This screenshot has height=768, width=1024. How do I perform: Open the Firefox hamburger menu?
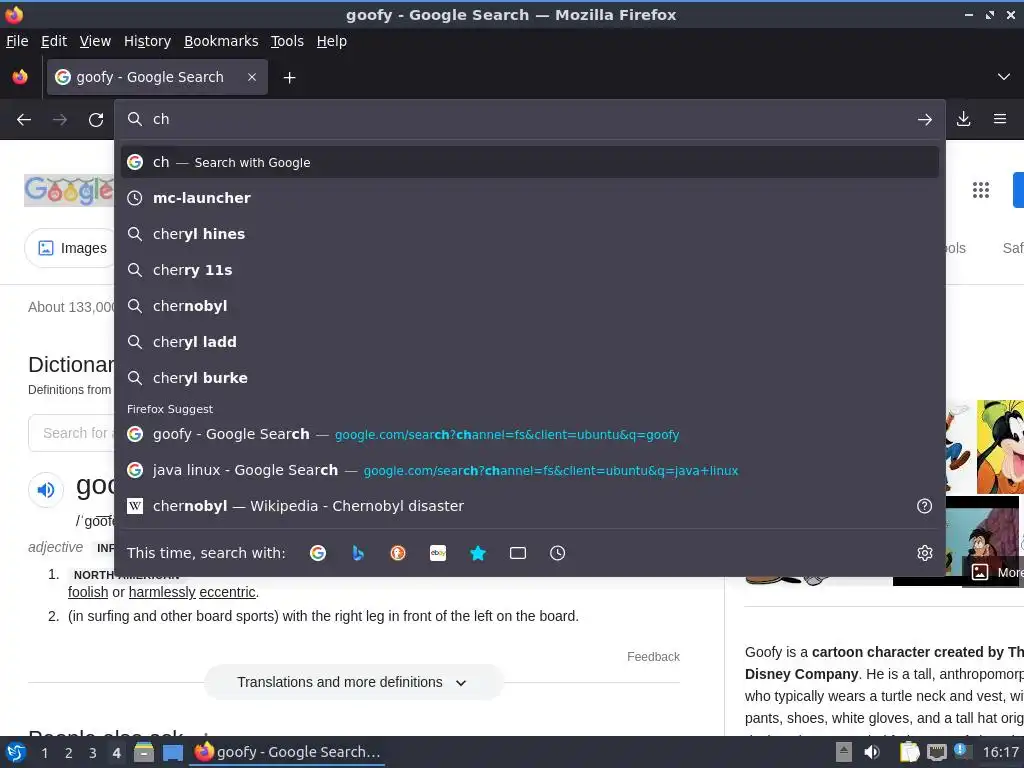point(1000,119)
